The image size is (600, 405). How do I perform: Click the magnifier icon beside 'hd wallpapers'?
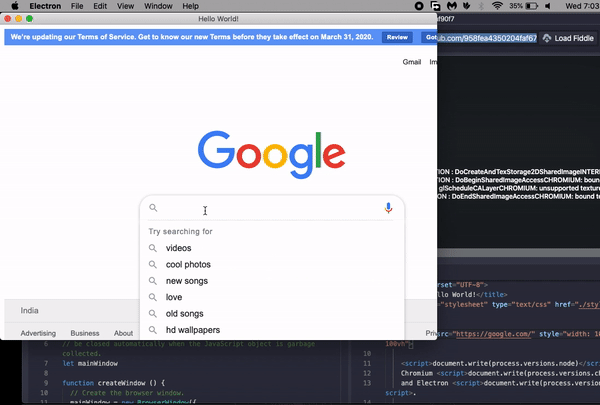(153, 330)
